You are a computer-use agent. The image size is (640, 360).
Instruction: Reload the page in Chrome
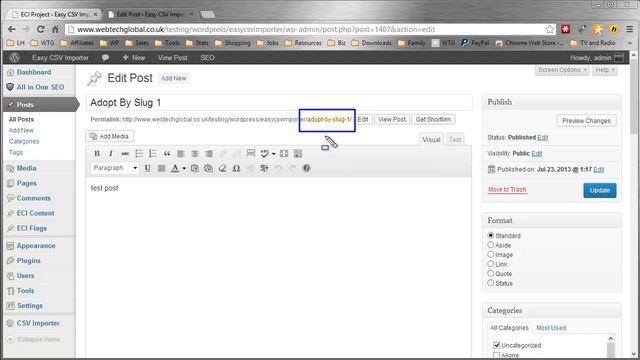point(40,29)
